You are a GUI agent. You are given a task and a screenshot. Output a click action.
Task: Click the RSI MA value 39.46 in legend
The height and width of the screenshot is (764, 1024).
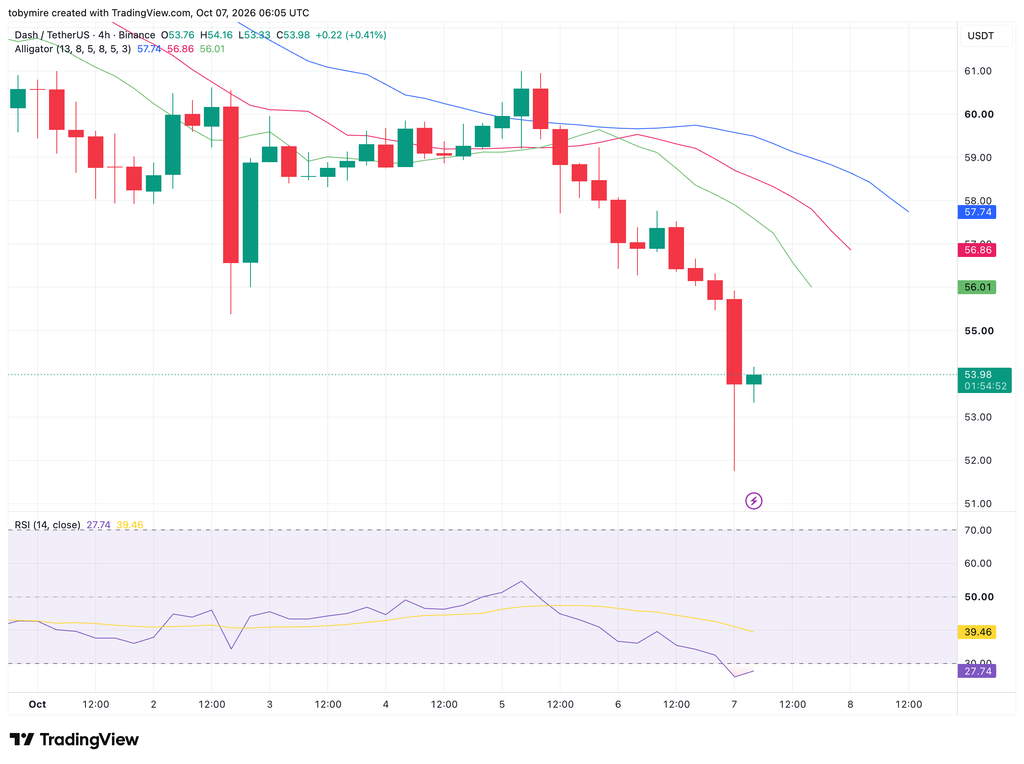(130, 525)
